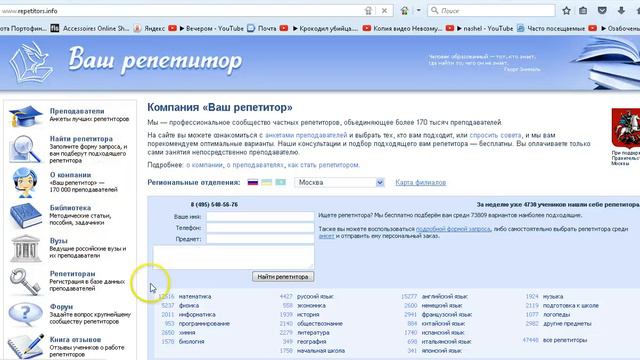Image resolution: width=640 pixels, height=360 pixels.
Task: Open the Найти репетитора menu heading
Action: pos(81,139)
